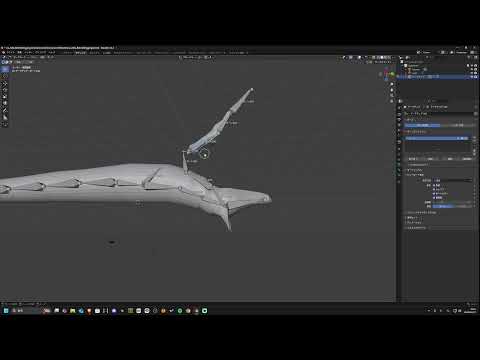480x360 pixels.
Task: Select the highlighted blue object row in outliner
Action: coord(437,77)
